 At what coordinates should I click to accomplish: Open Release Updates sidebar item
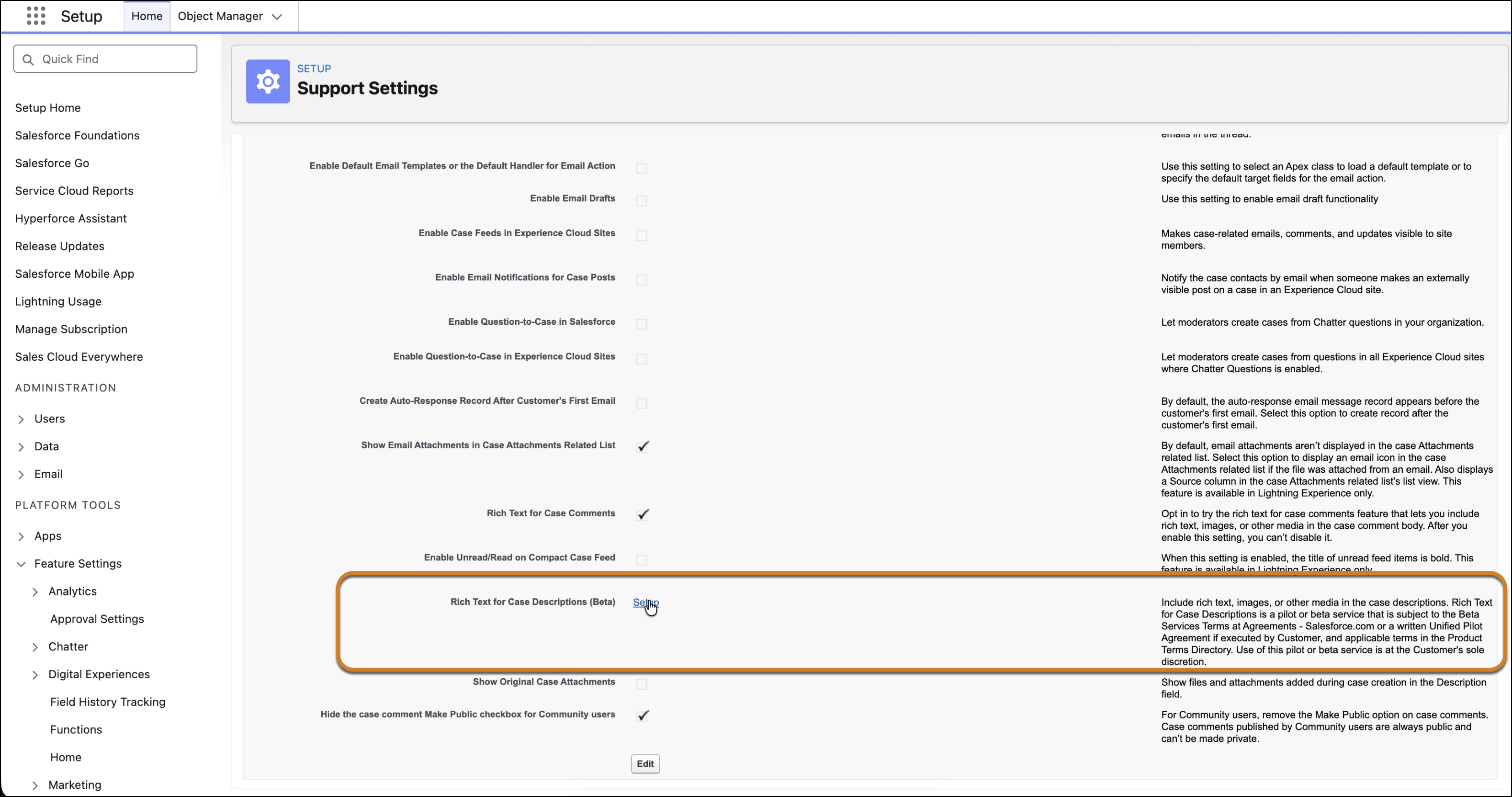coord(60,246)
